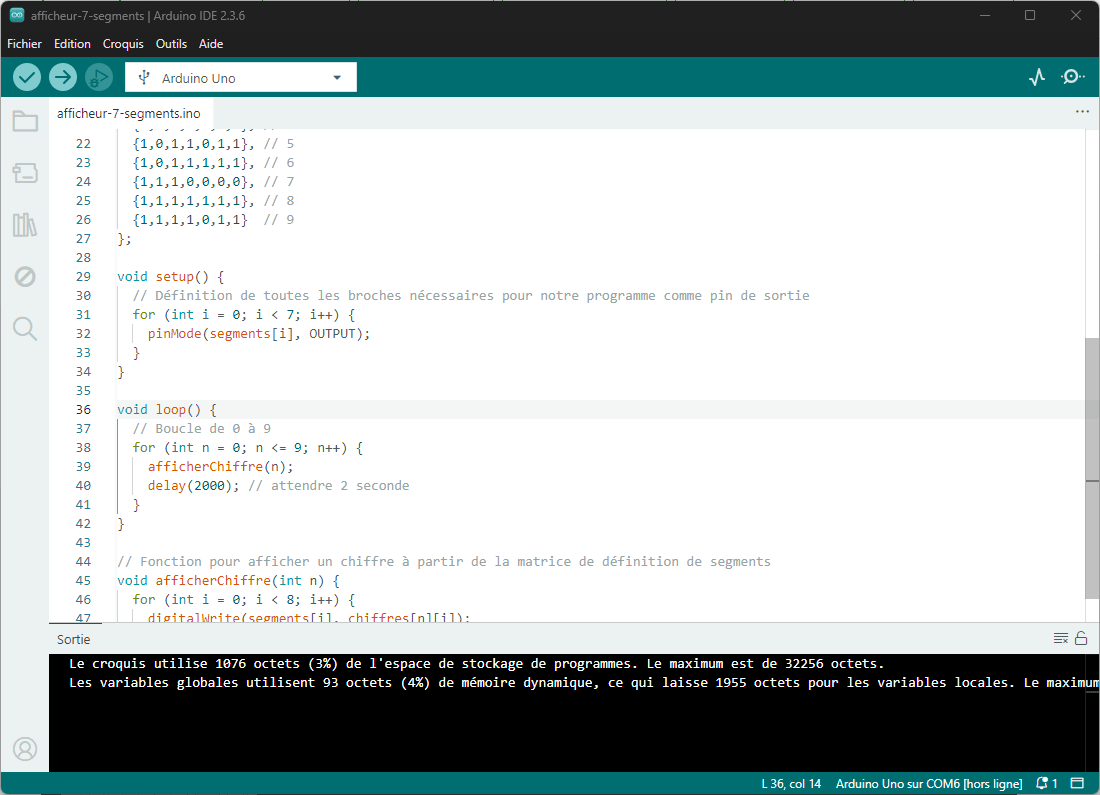Open the Sketchbook folder sidebar icon

coord(25,121)
